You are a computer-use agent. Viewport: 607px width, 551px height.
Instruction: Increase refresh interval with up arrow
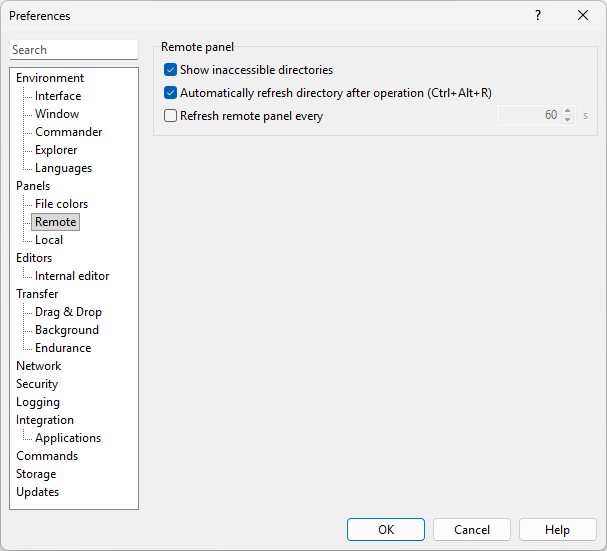pyautogui.click(x=568, y=111)
